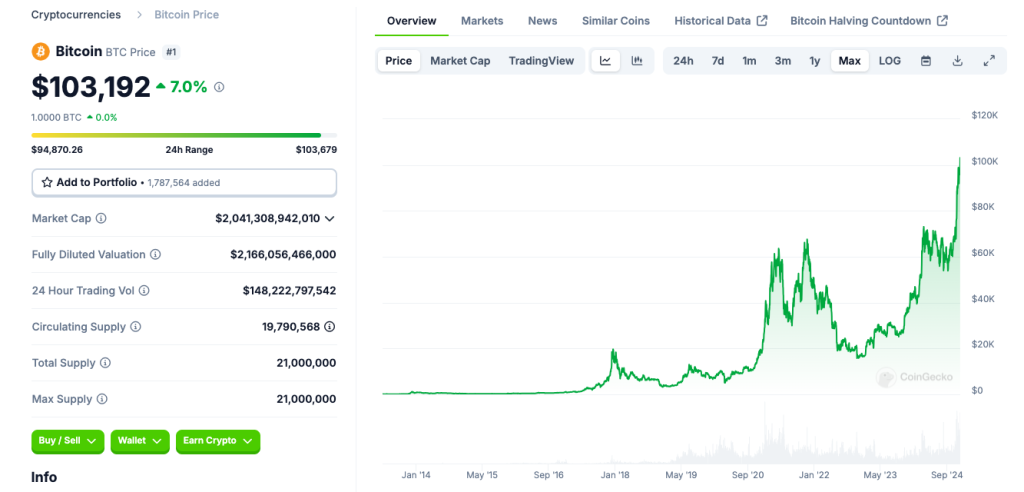Toggle the LOG scale option
The height and width of the screenshot is (492, 1024).
(889, 61)
